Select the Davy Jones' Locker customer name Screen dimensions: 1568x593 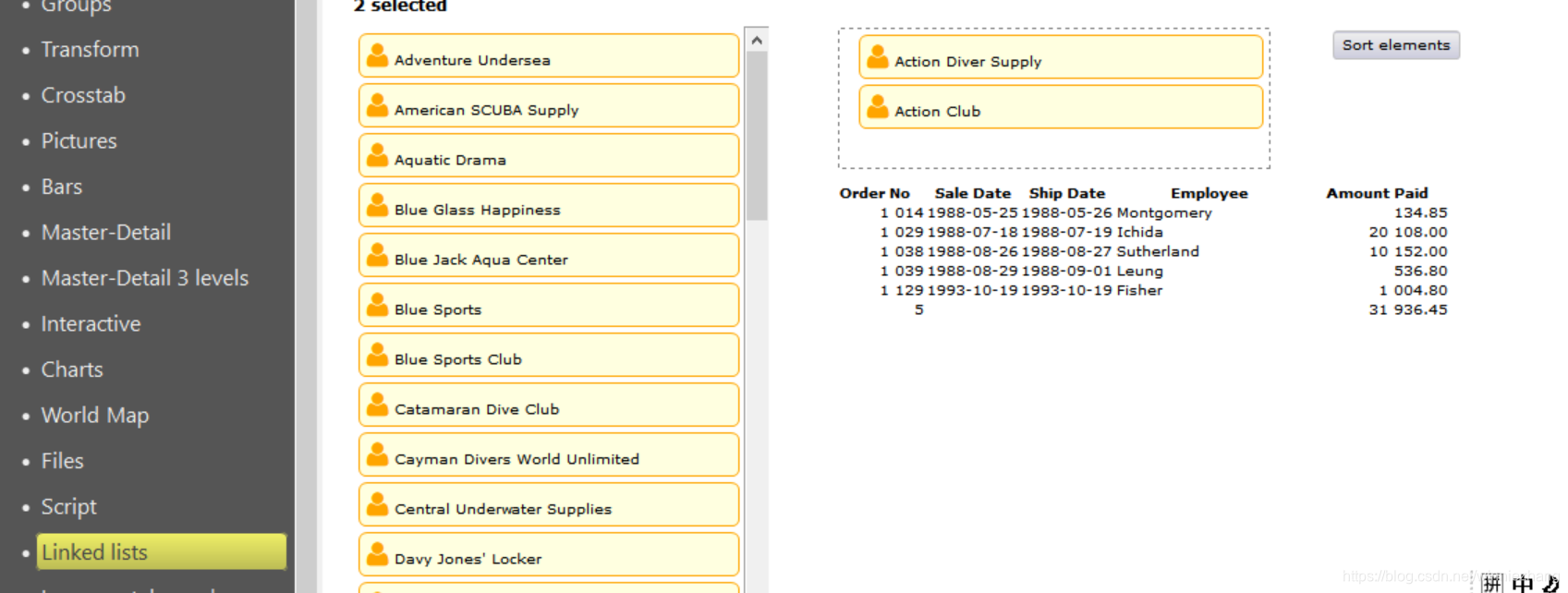(x=468, y=559)
